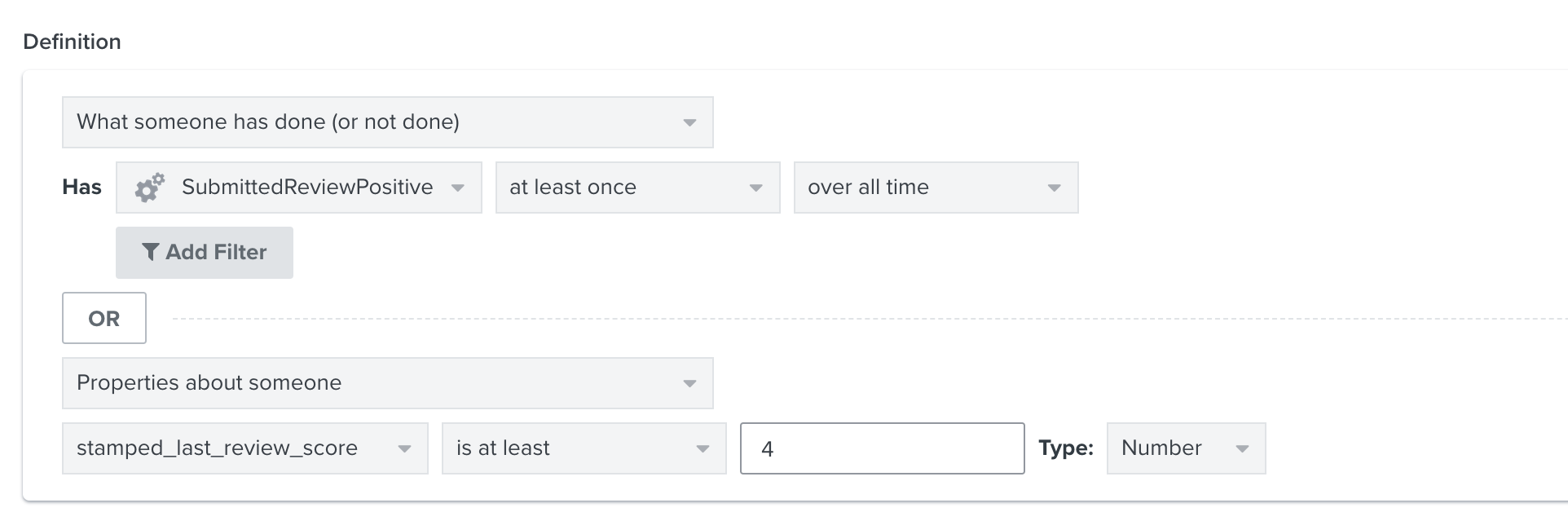Click the caret arrow of 'Properties about someone'
This screenshot has height=512, width=1568.
tap(689, 384)
